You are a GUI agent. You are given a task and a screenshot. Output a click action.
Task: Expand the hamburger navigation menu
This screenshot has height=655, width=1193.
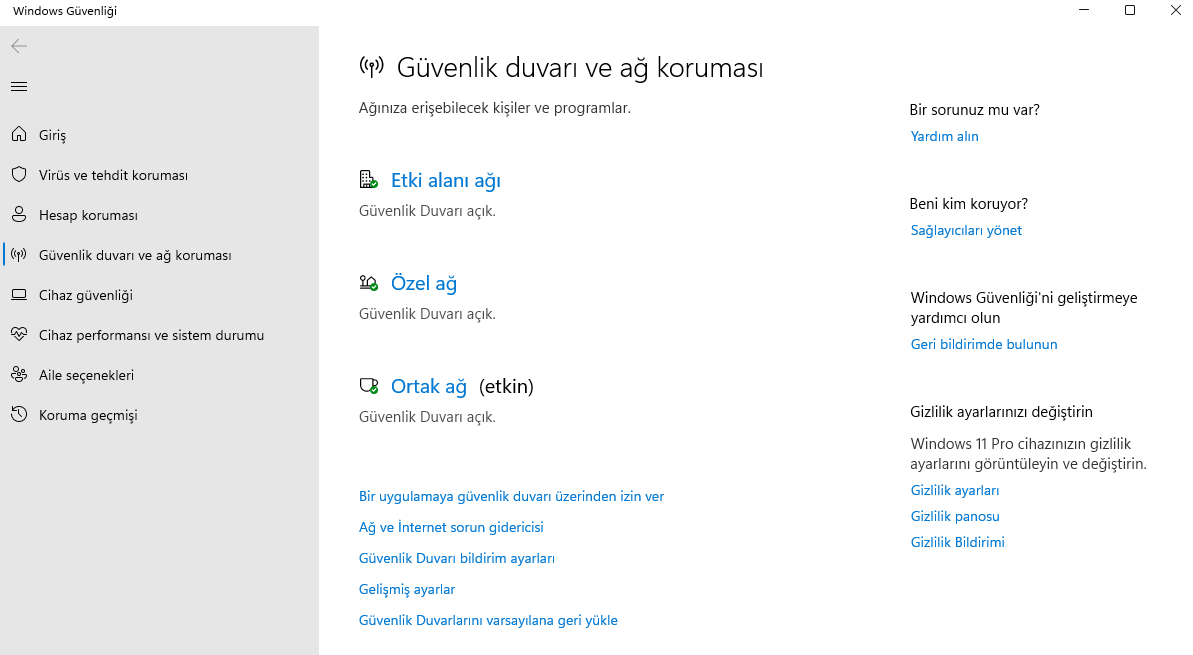[18, 86]
